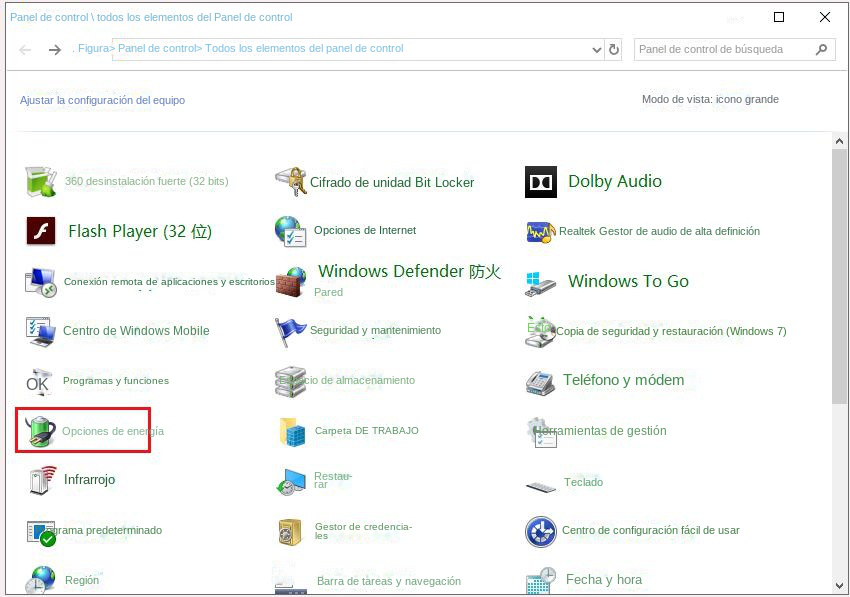Open the Windows To Go link

click(628, 281)
